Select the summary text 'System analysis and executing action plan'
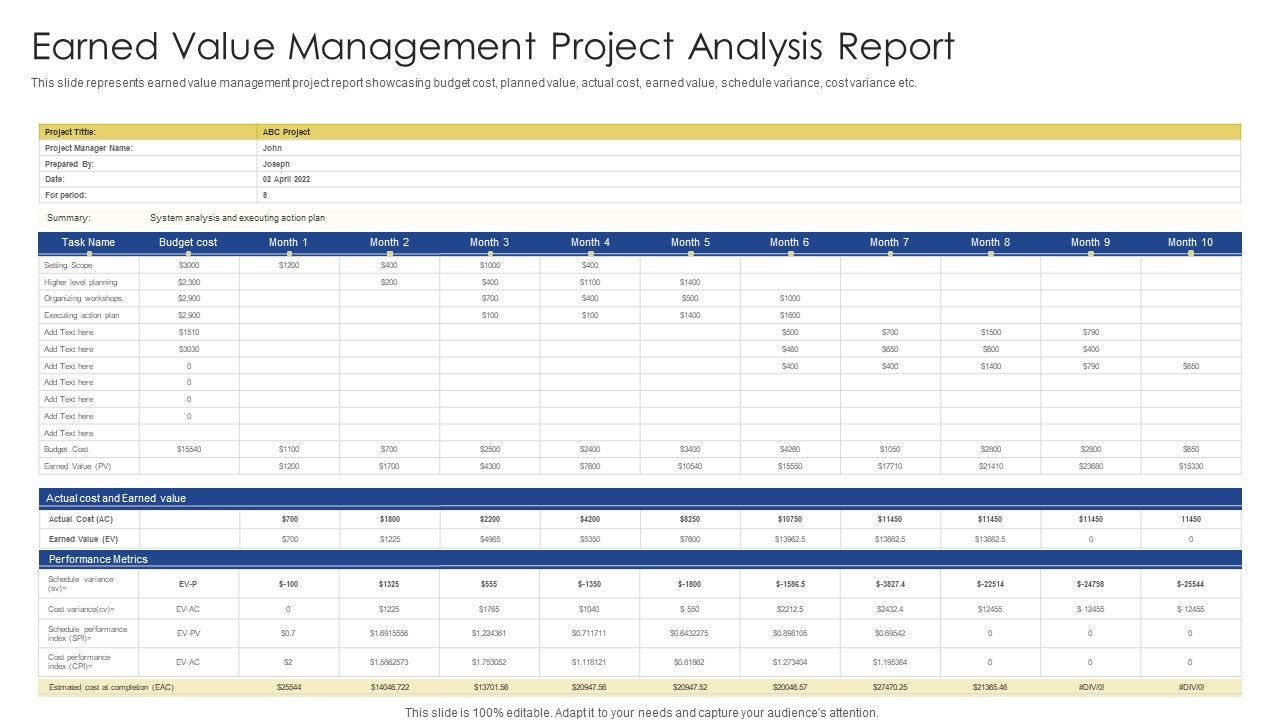 (x=237, y=217)
